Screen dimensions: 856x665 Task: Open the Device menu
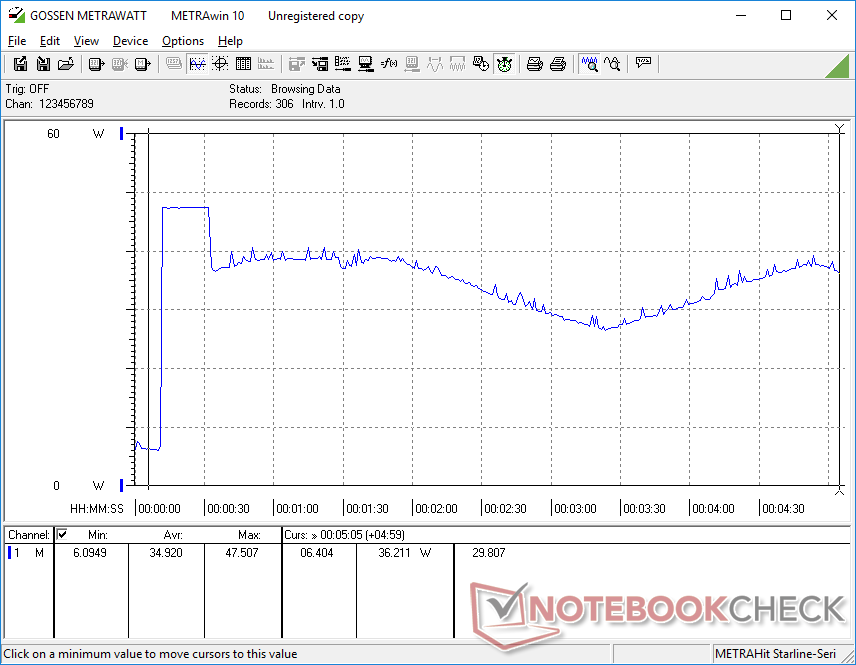pyautogui.click(x=130, y=41)
